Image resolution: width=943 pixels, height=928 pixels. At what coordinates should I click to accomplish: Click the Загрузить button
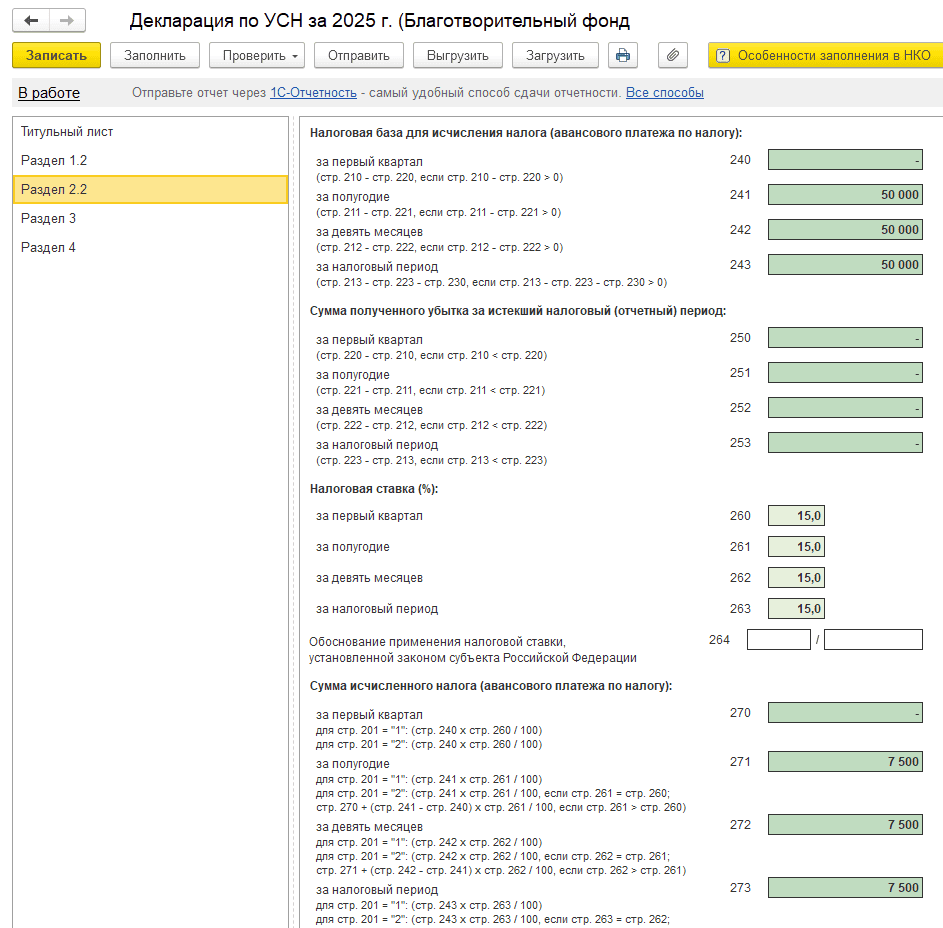(x=555, y=55)
